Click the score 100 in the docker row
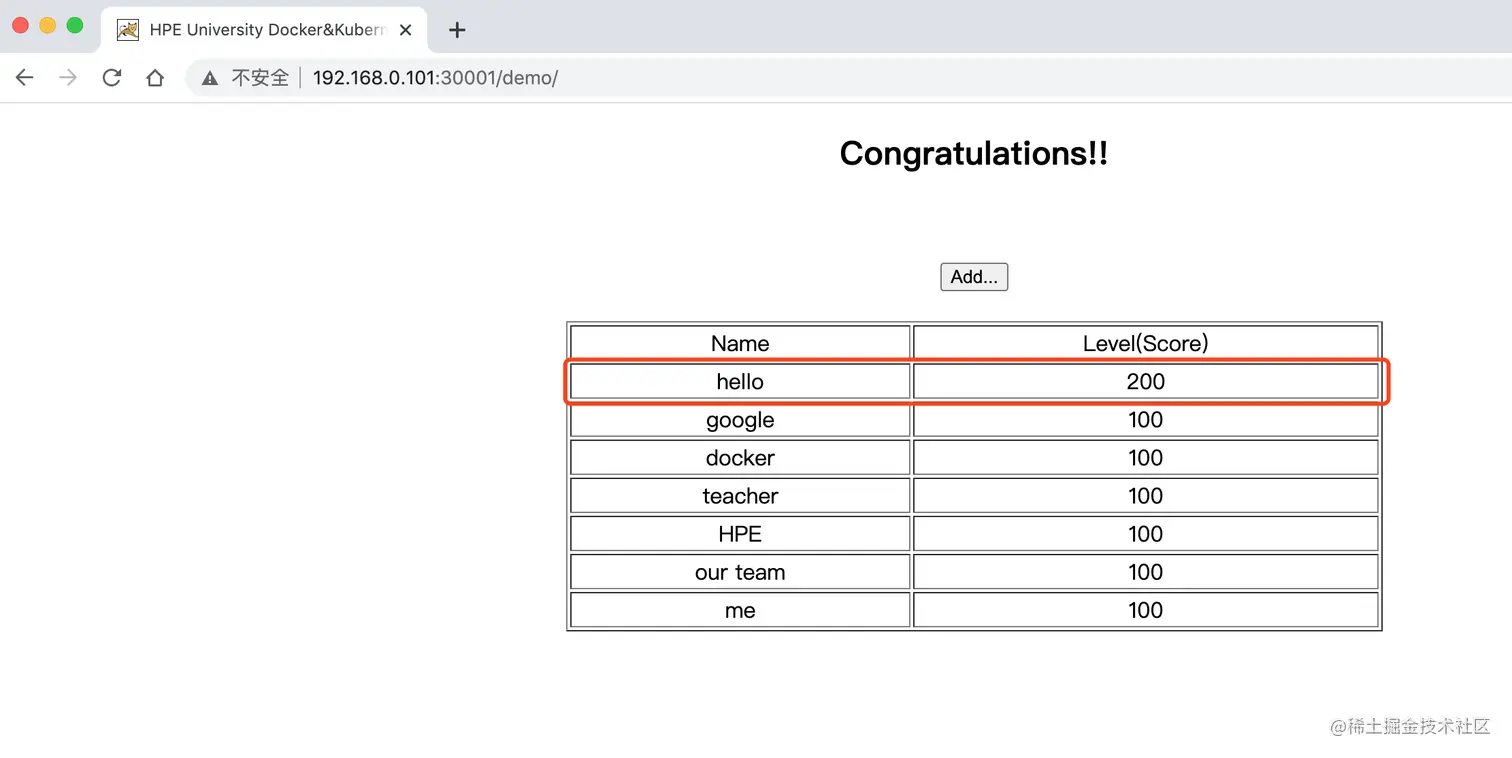The image size is (1512, 758). click(1146, 457)
